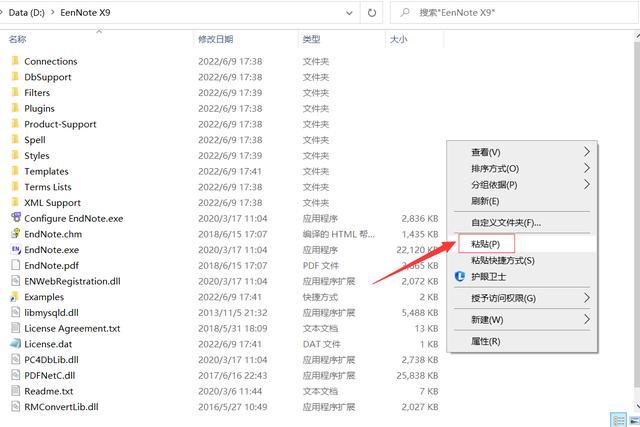Select 护眼卫士 context menu entry
640x427 pixels.
522,276
